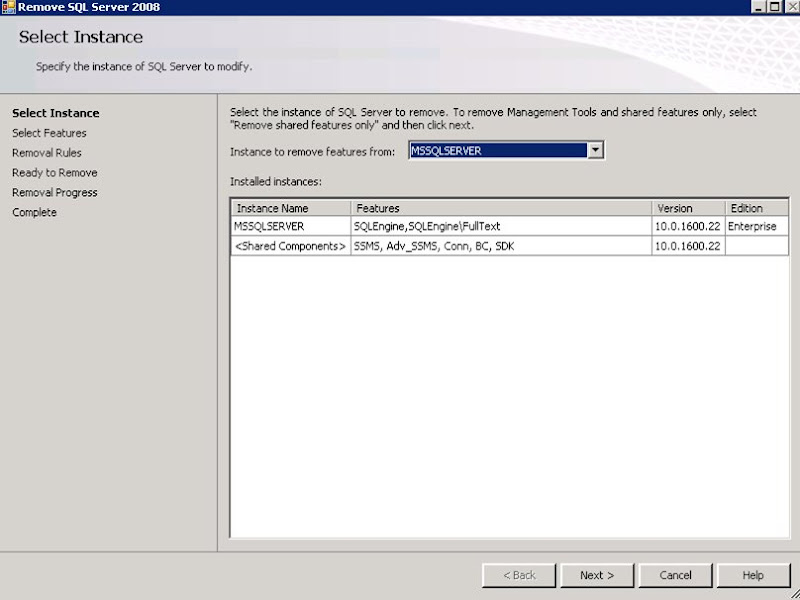Minimize the Remove SQL Server 2008 window

click(x=759, y=7)
